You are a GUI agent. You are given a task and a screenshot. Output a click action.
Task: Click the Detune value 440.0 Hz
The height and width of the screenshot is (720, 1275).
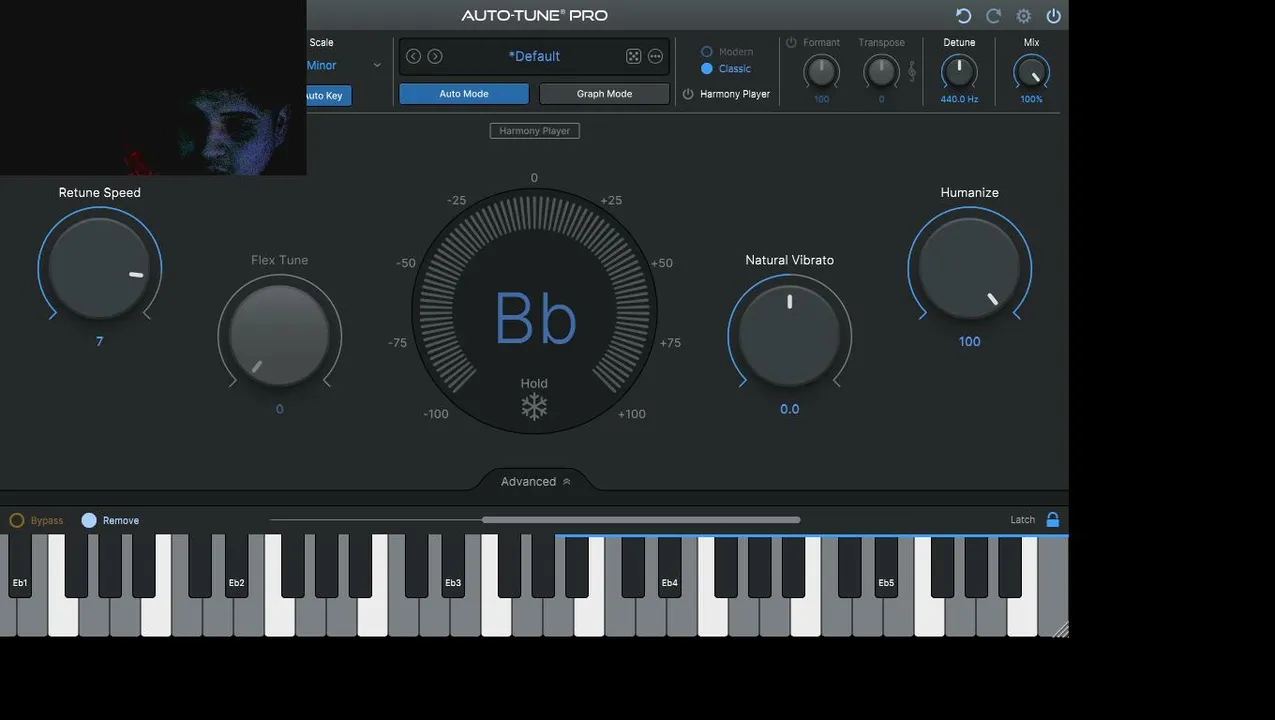[x=959, y=99]
